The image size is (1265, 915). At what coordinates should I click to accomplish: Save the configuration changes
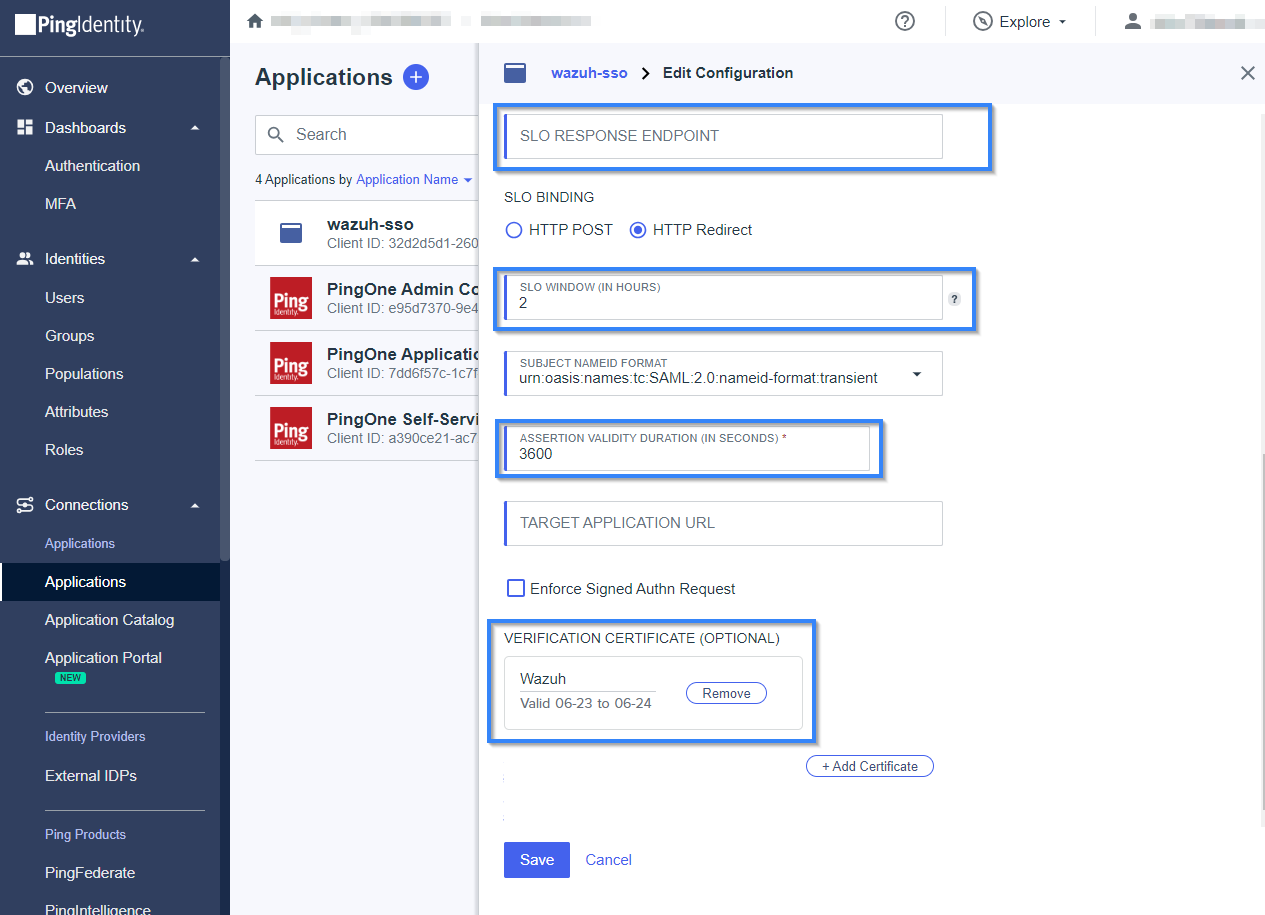pyautogui.click(x=537, y=860)
